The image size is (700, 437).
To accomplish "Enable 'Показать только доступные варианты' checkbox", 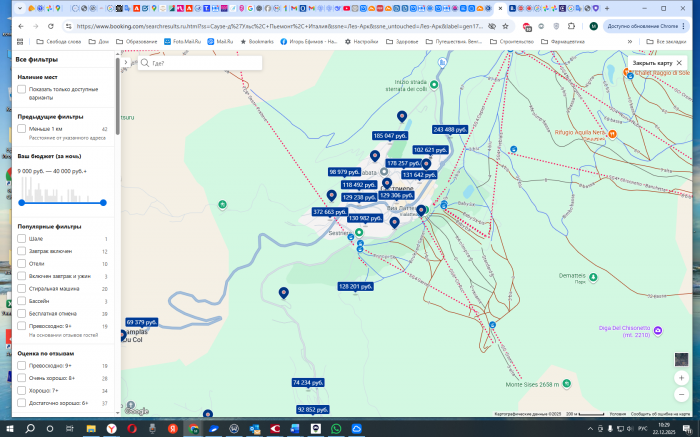I will 22,89.
